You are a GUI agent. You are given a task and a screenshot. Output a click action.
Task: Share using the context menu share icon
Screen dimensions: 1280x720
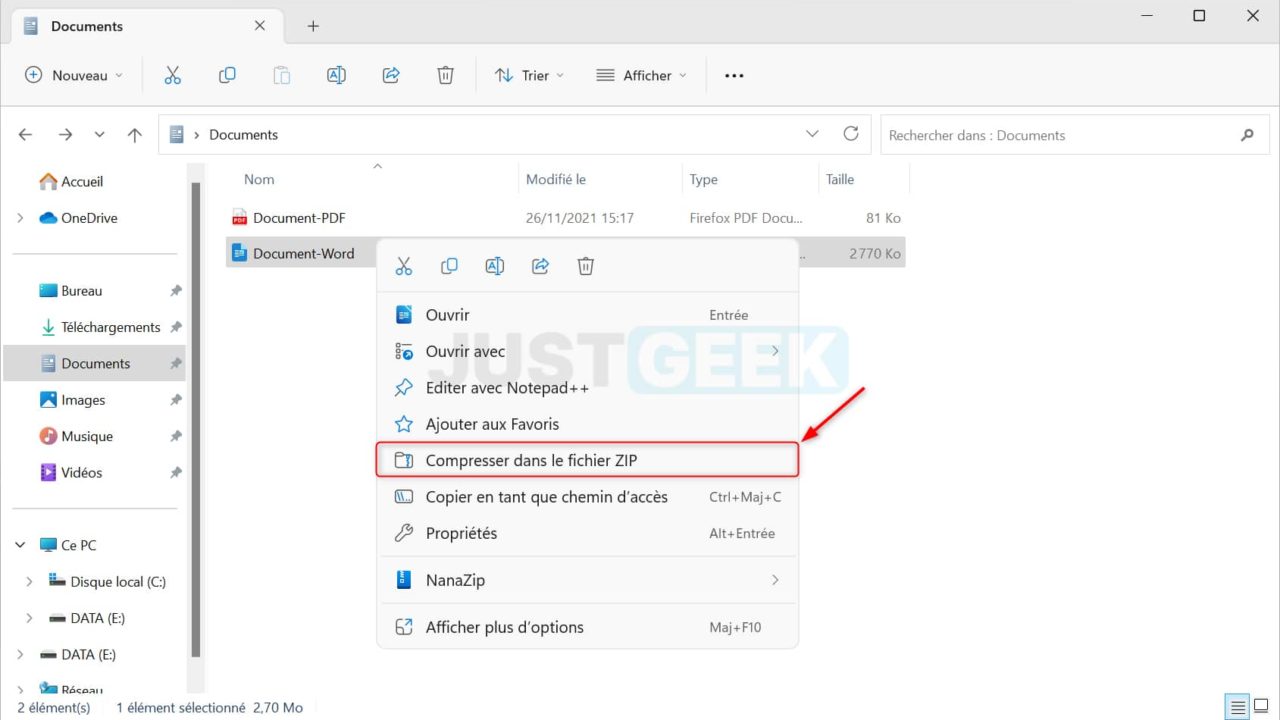click(540, 266)
